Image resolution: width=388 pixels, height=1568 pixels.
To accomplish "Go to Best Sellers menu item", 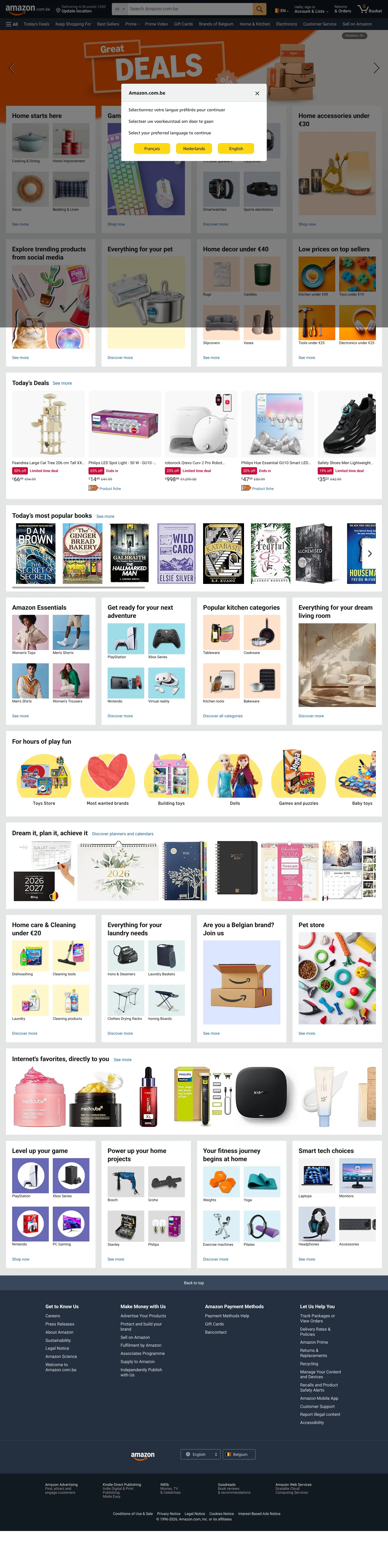I will (108, 24).
